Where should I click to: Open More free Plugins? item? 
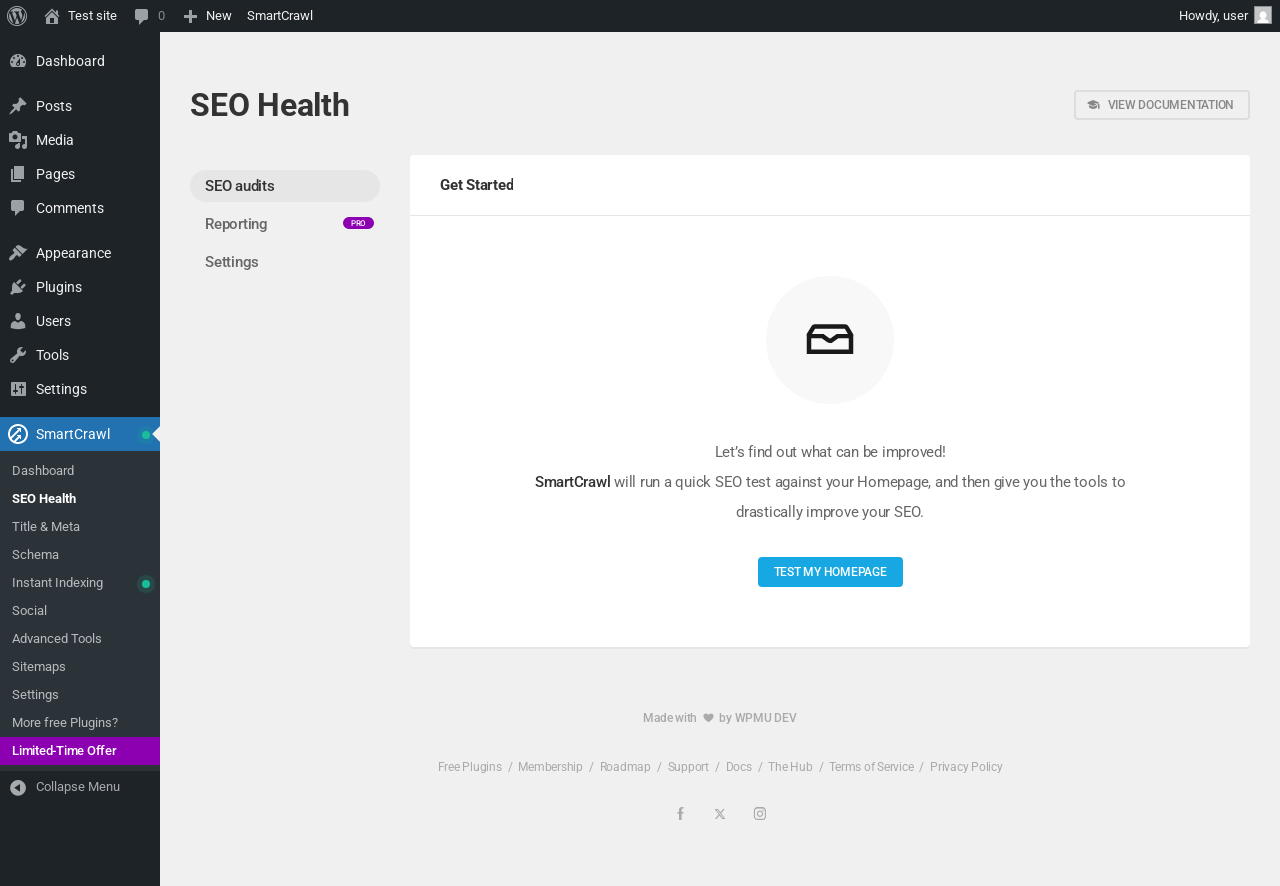(80, 723)
